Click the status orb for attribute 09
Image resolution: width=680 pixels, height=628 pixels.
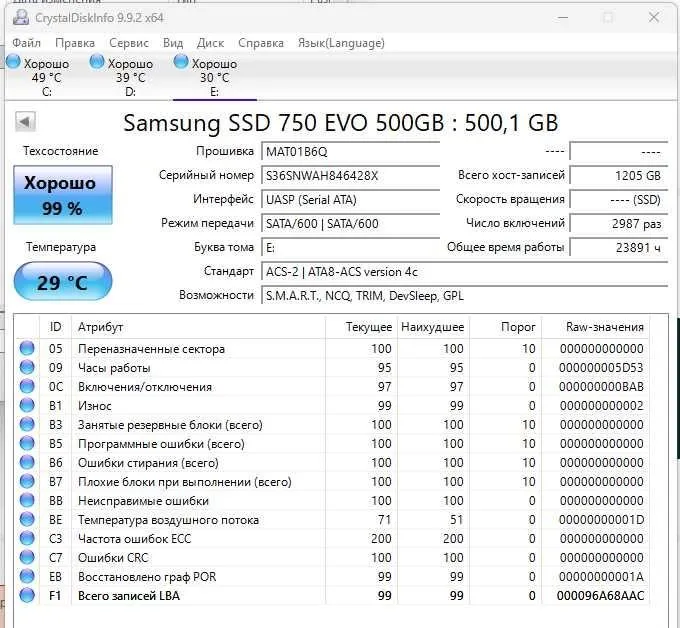tap(27, 367)
